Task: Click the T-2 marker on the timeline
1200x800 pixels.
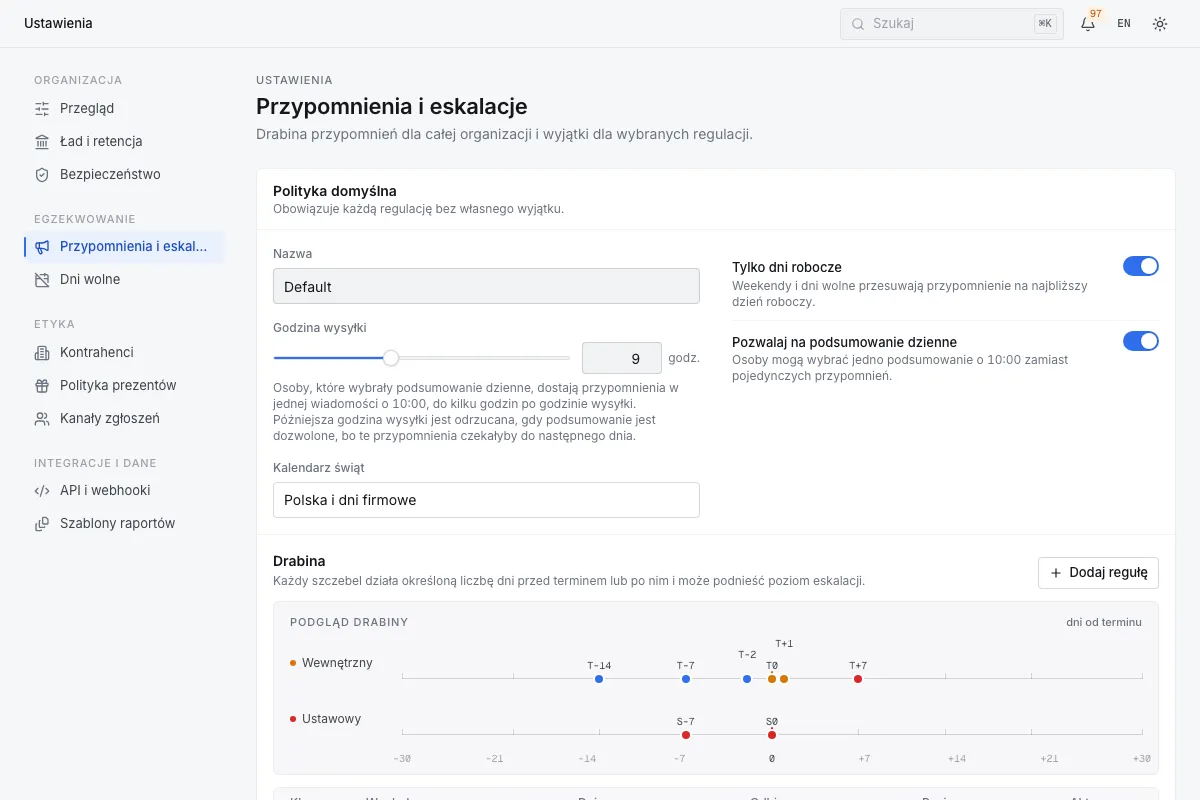Action: click(747, 679)
